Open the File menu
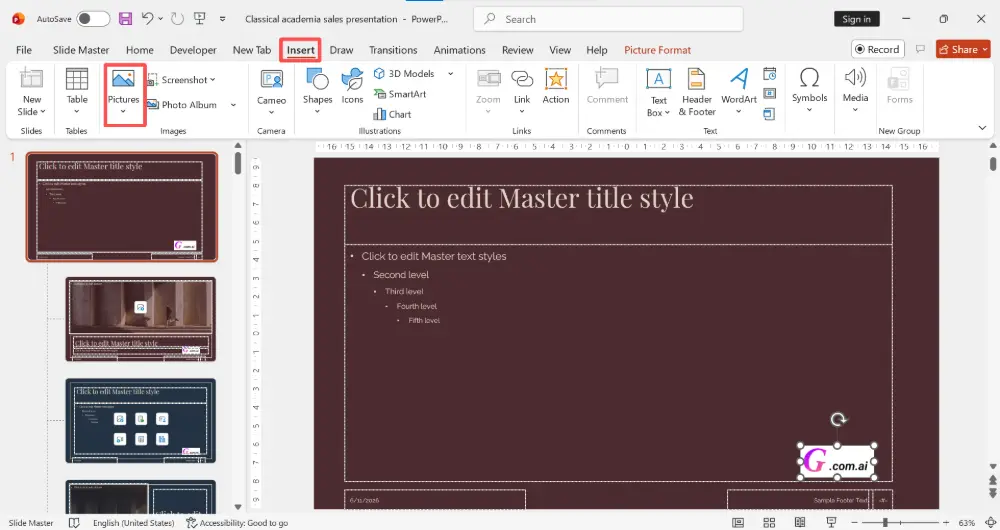The width and height of the screenshot is (1000, 530). coord(24,50)
